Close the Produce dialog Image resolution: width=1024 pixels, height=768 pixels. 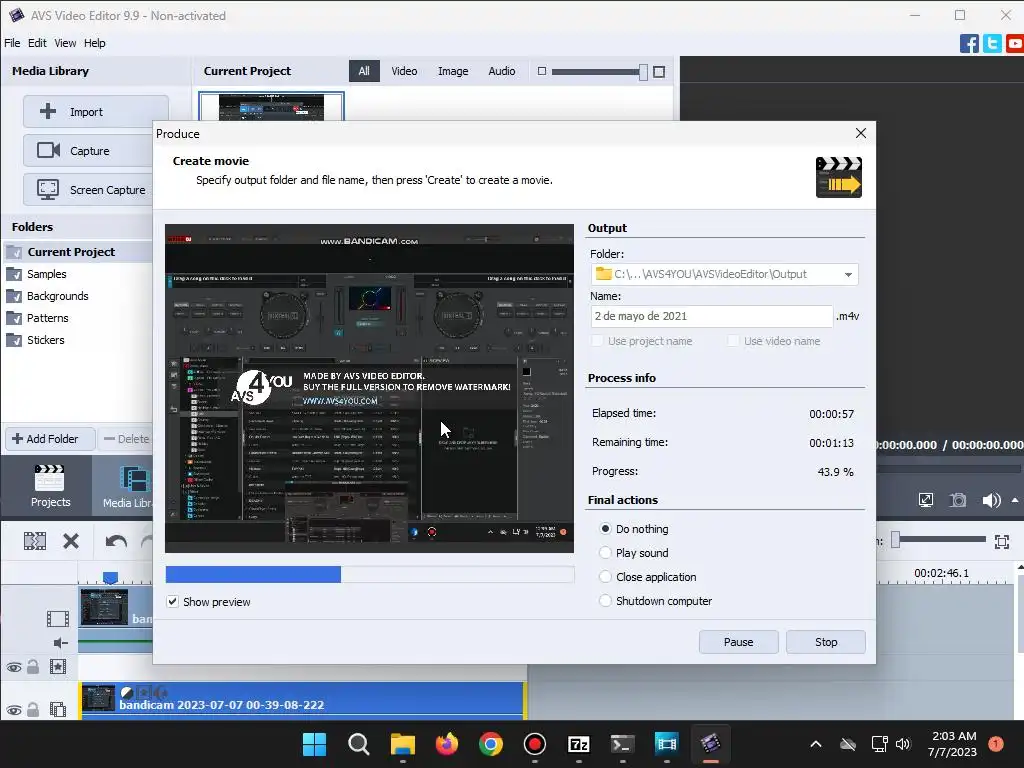(861, 133)
